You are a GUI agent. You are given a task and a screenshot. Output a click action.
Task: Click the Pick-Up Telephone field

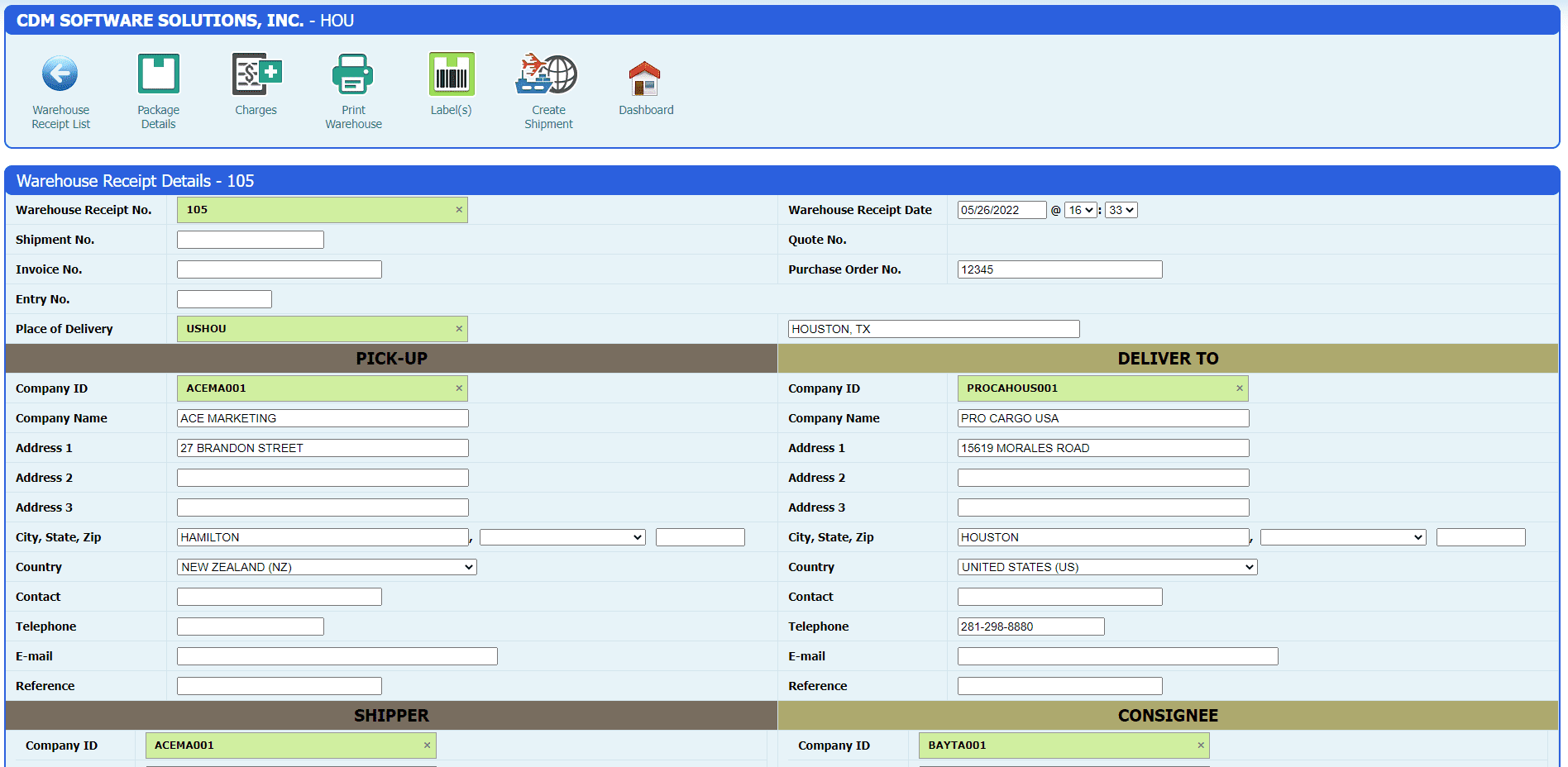251,626
